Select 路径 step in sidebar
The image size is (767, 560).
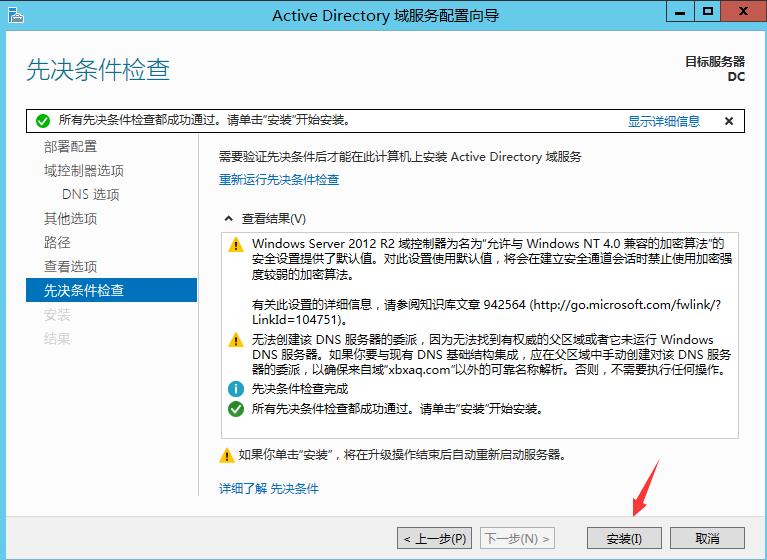tap(57, 242)
